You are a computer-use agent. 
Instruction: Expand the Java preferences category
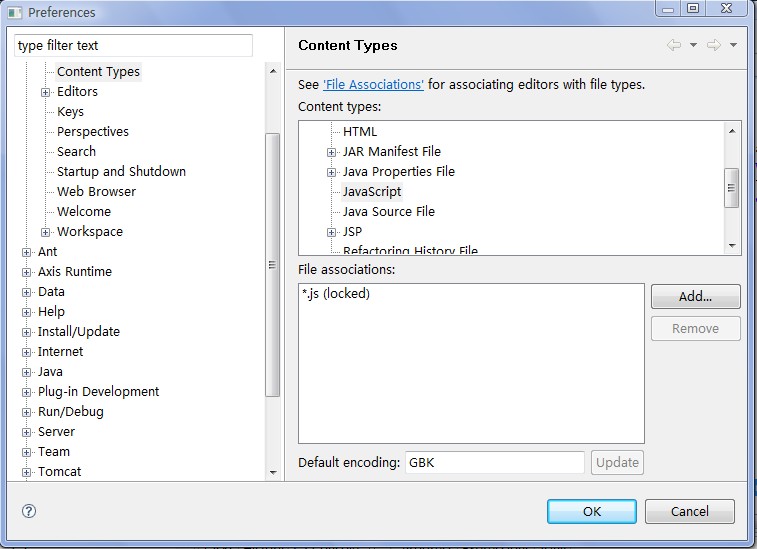[x=27, y=372]
